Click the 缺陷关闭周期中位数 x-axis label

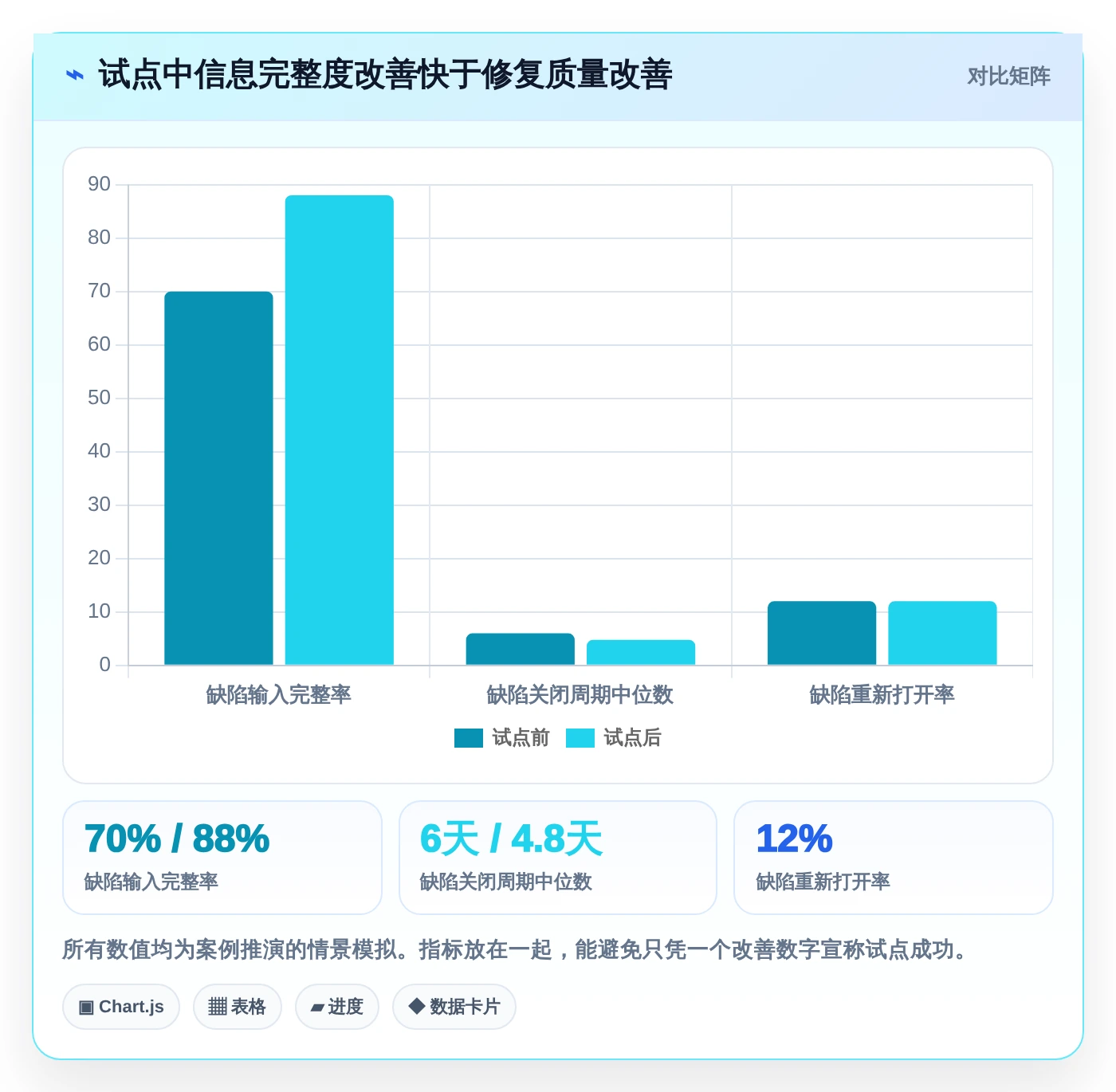580,695
